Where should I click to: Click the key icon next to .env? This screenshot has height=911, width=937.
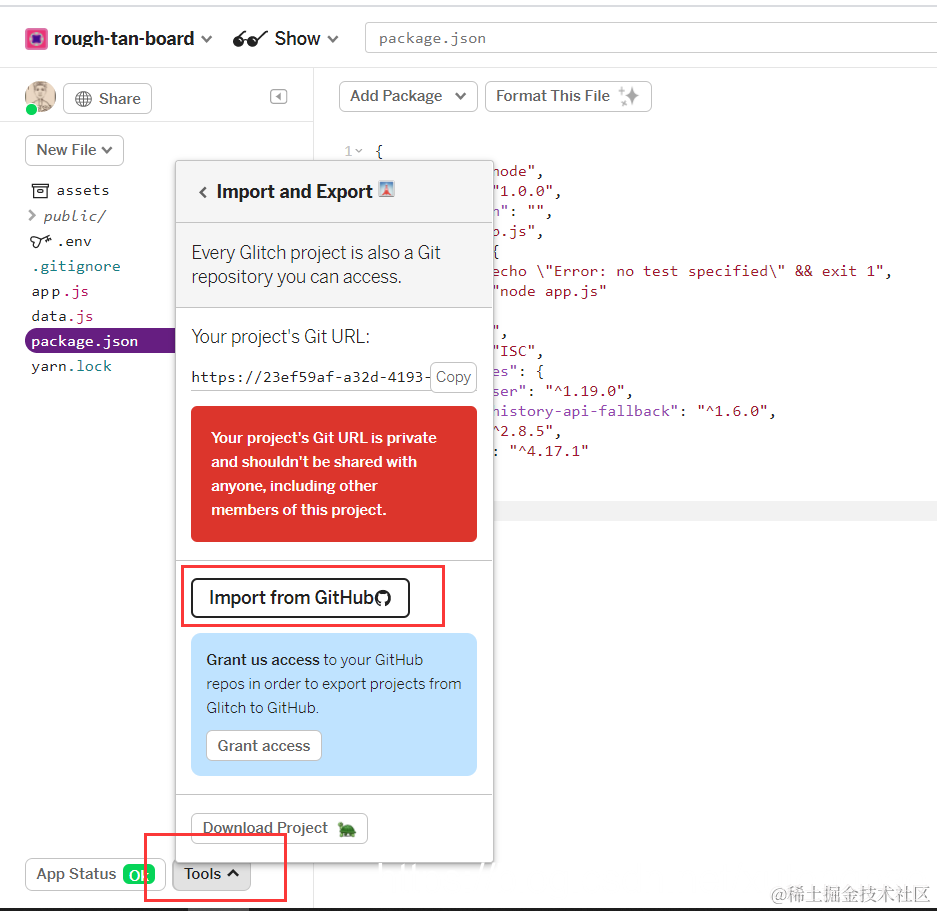[41, 241]
